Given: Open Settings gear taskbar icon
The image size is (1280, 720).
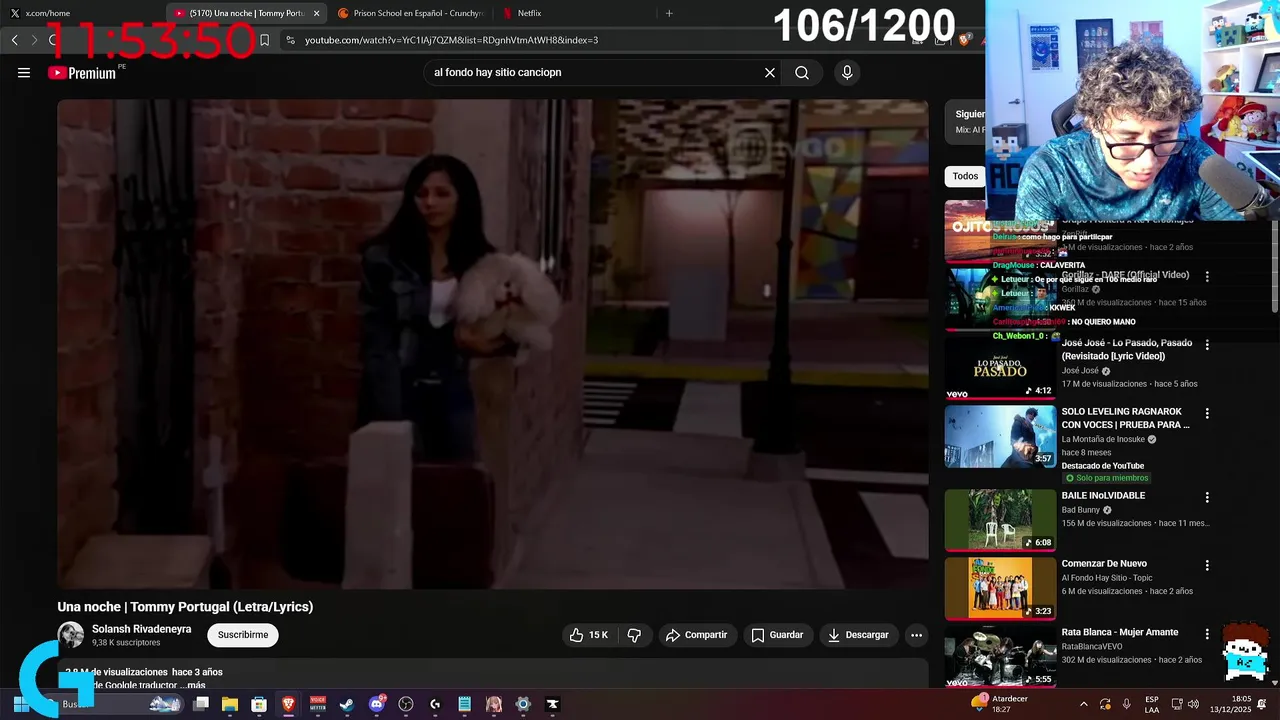Looking at the screenshot, I should tap(523, 704).
